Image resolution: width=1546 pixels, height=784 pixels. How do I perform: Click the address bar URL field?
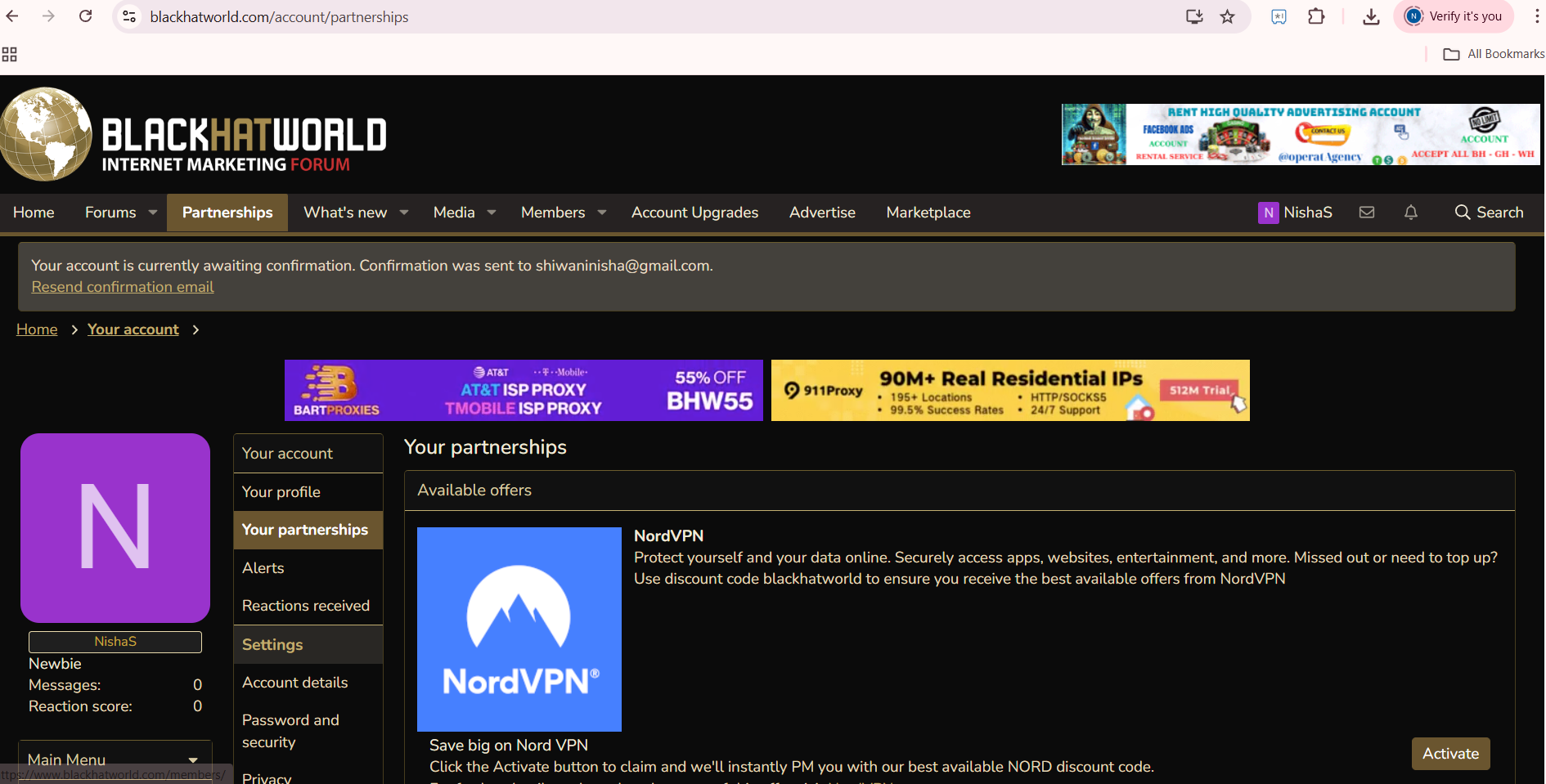(654, 16)
